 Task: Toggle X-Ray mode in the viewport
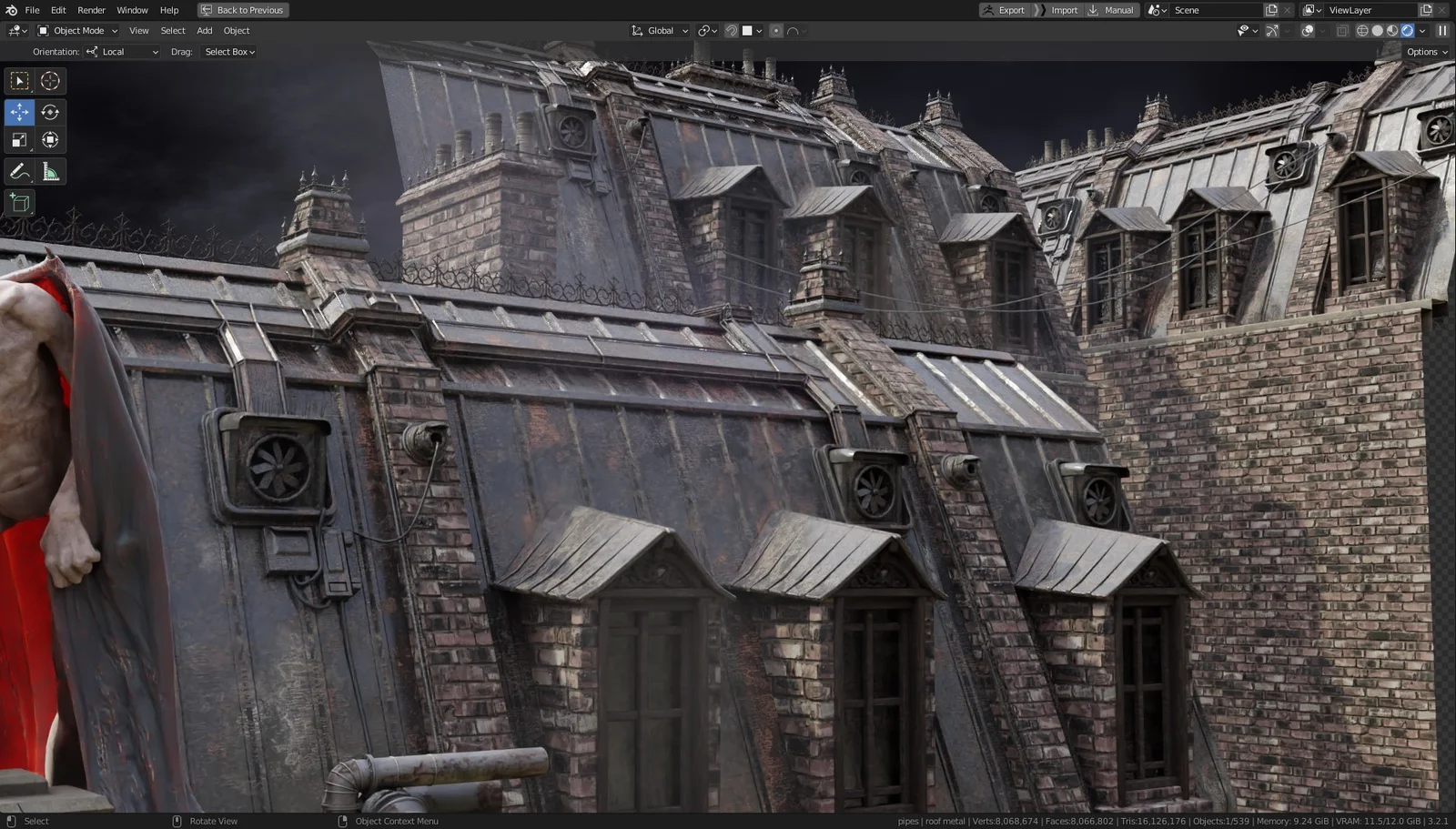pos(1340,30)
